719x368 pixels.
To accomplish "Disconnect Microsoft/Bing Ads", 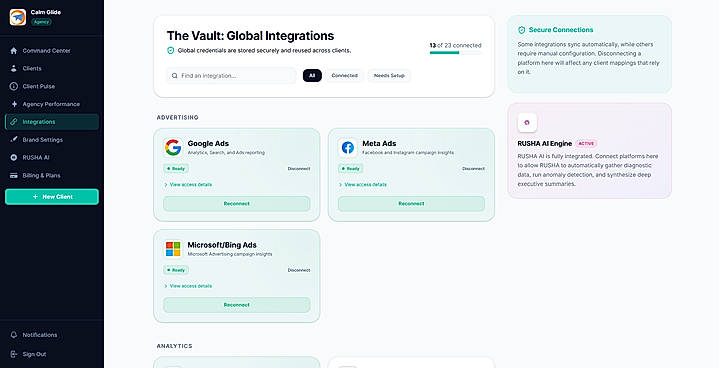I will tap(299, 270).
